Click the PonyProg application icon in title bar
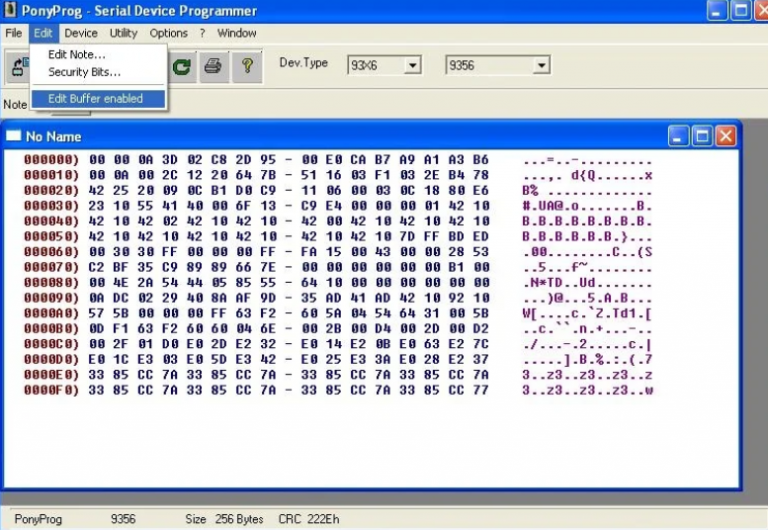The width and height of the screenshot is (768, 530). tap(12, 11)
